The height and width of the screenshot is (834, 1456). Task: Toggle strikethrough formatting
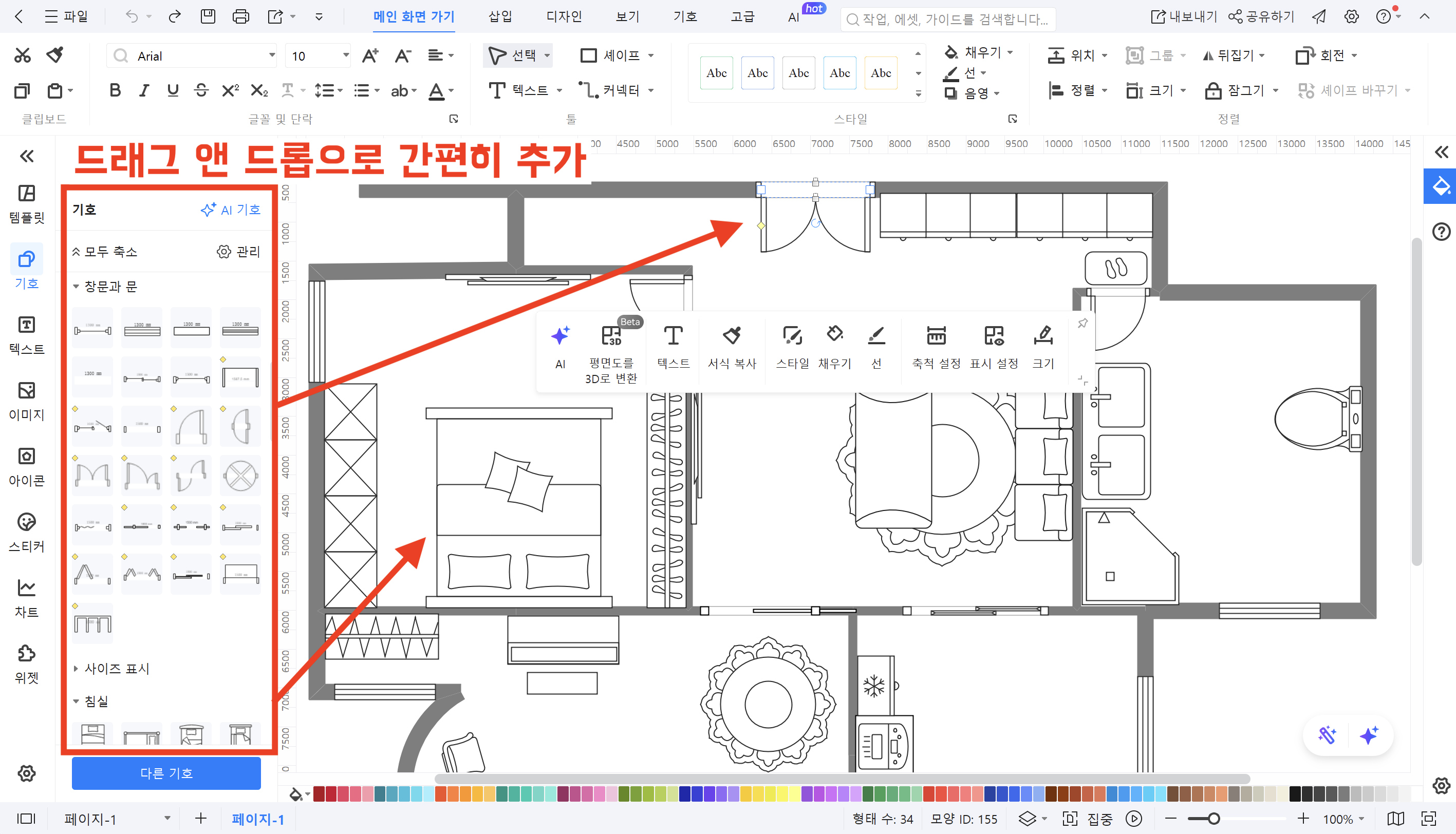coord(201,90)
